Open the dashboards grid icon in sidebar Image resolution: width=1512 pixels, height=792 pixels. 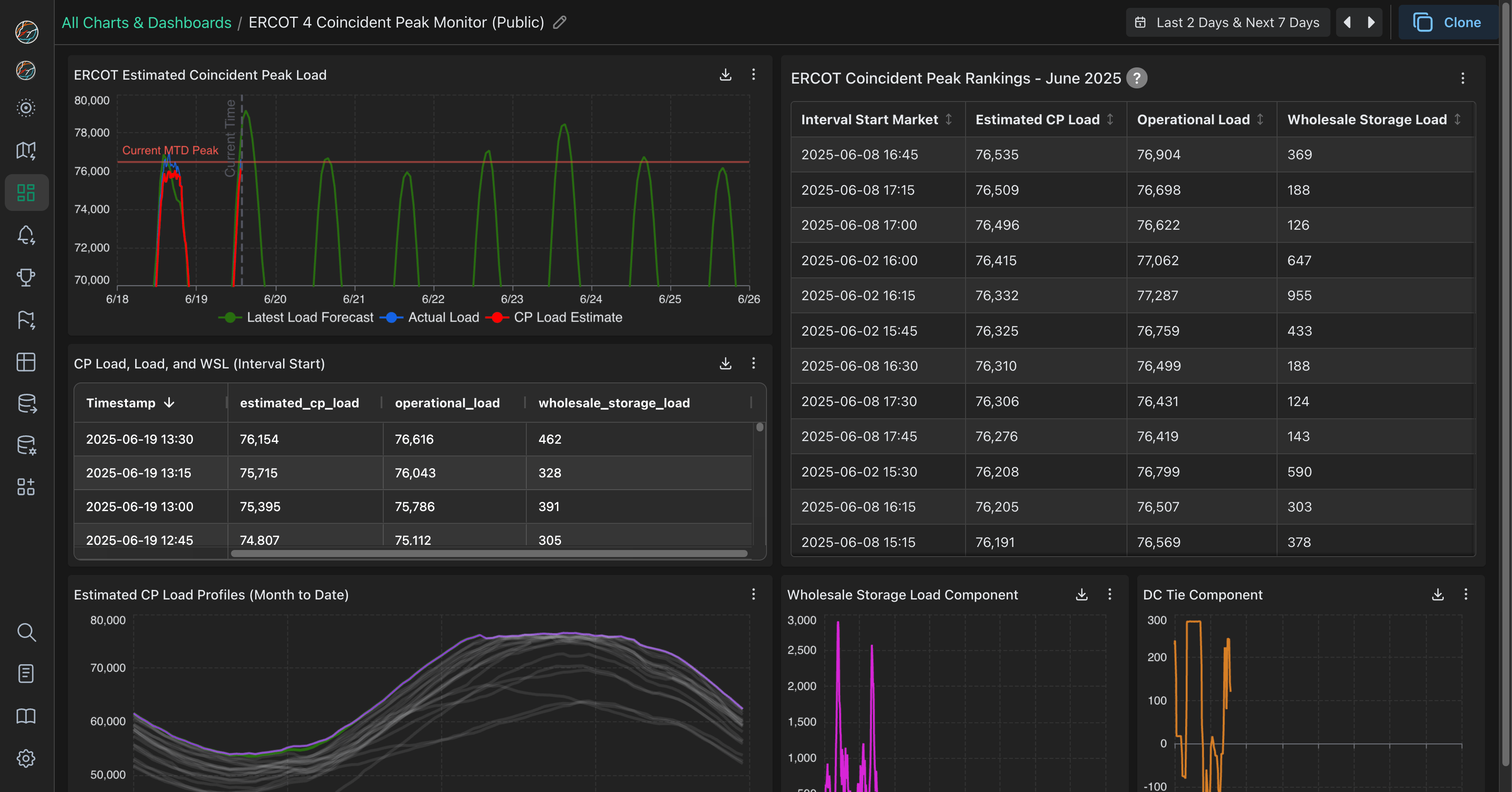pyautogui.click(x=26, y=193)
